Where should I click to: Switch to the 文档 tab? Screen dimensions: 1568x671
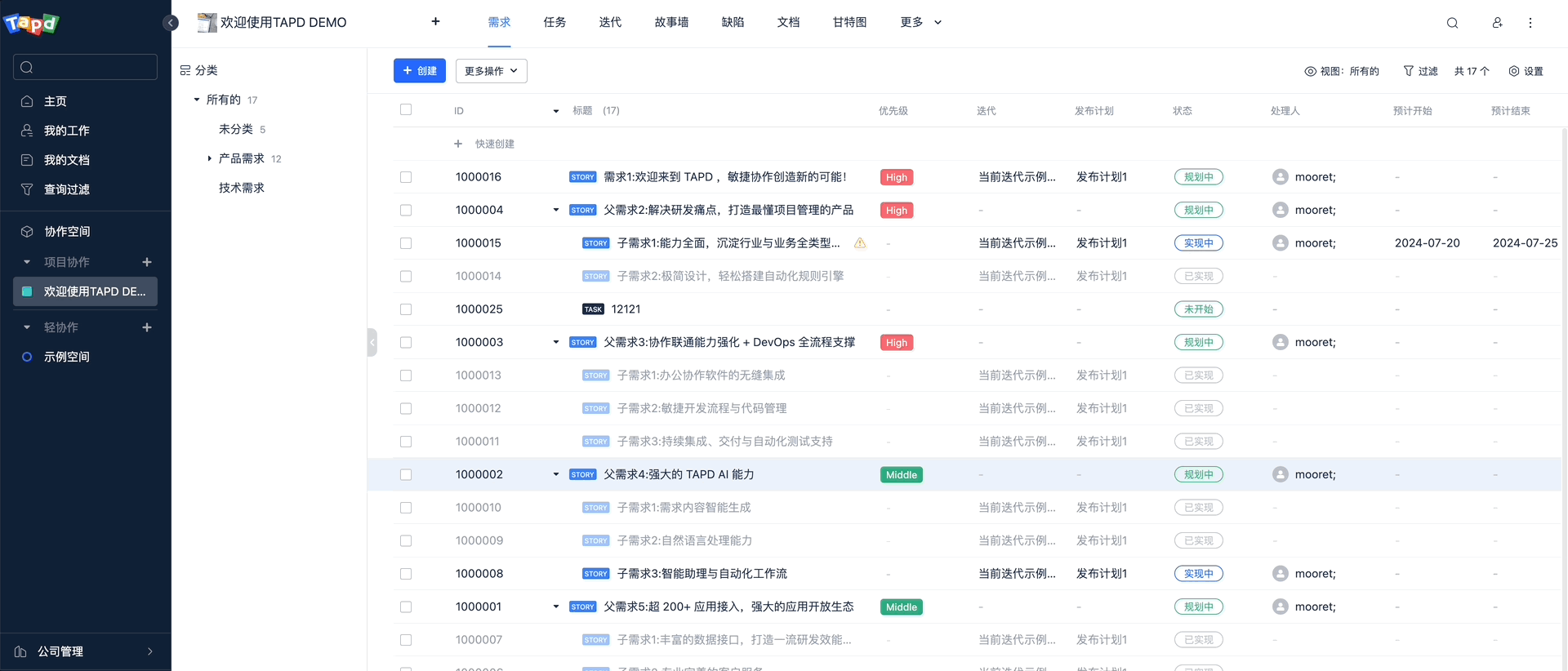788,22
